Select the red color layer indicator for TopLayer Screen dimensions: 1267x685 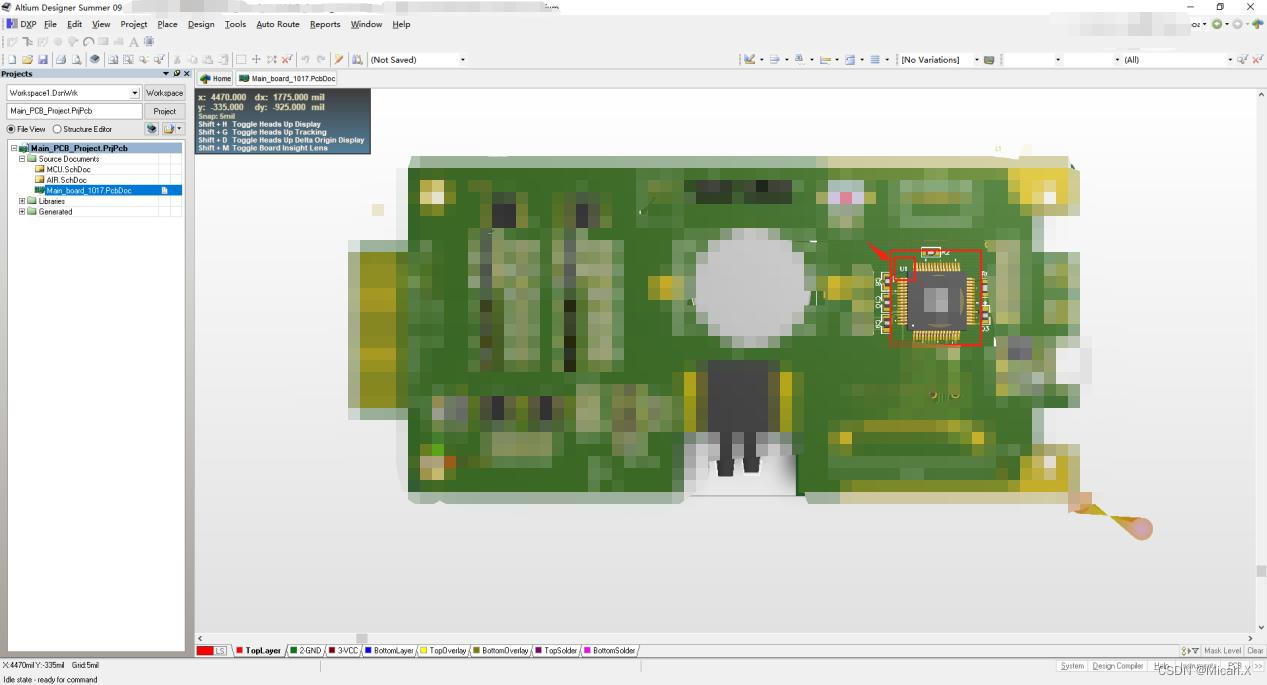click(238, 650)
